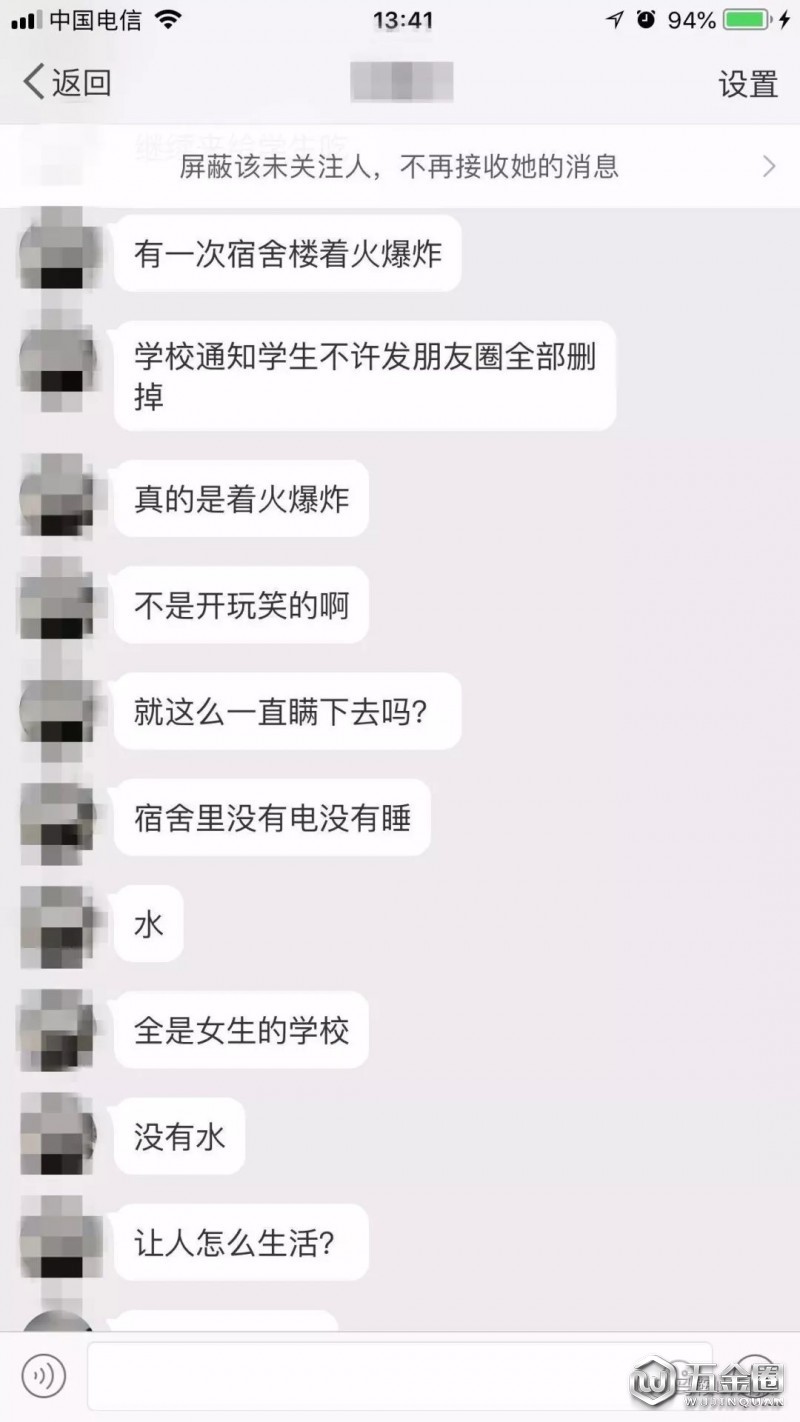Tap the battery icon in status bar
Image resolution: width=800 pixels, height=1422 pixels.
click(751, 20)
